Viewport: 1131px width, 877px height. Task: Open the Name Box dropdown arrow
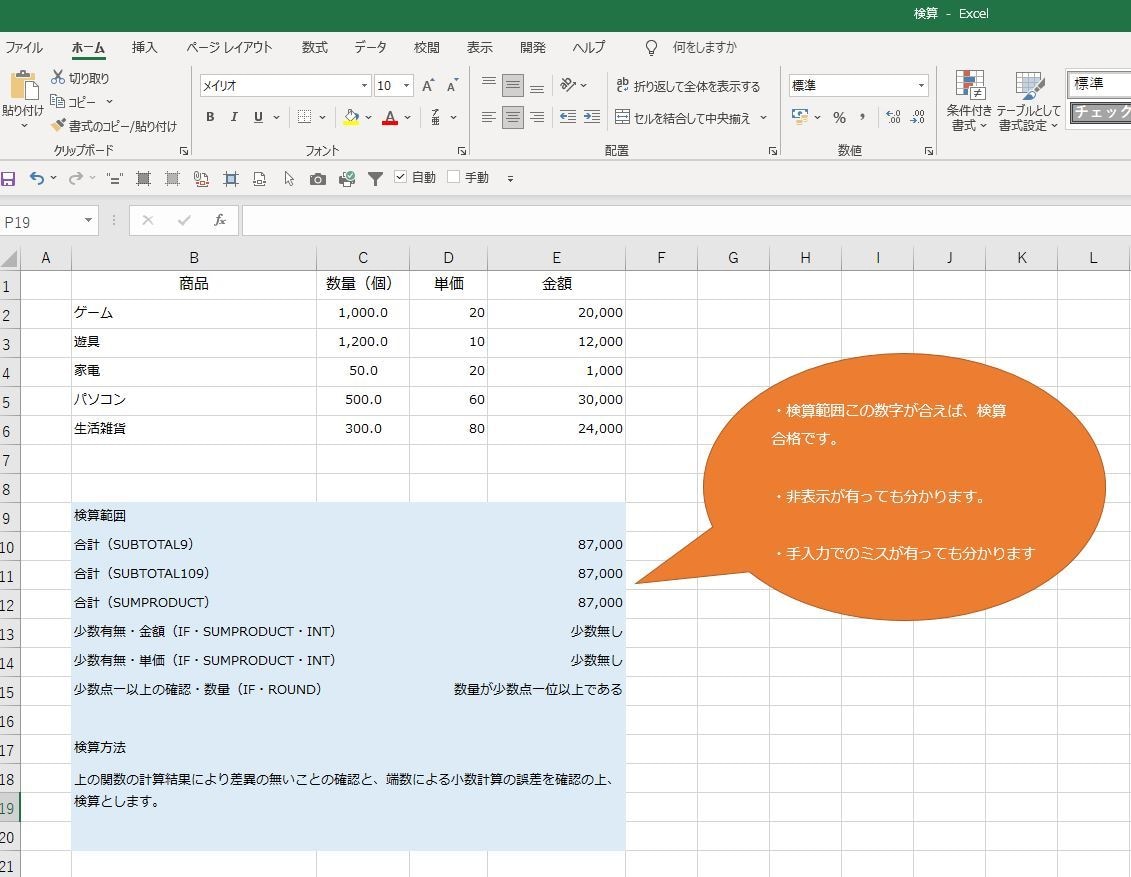(x=88, y=220)
